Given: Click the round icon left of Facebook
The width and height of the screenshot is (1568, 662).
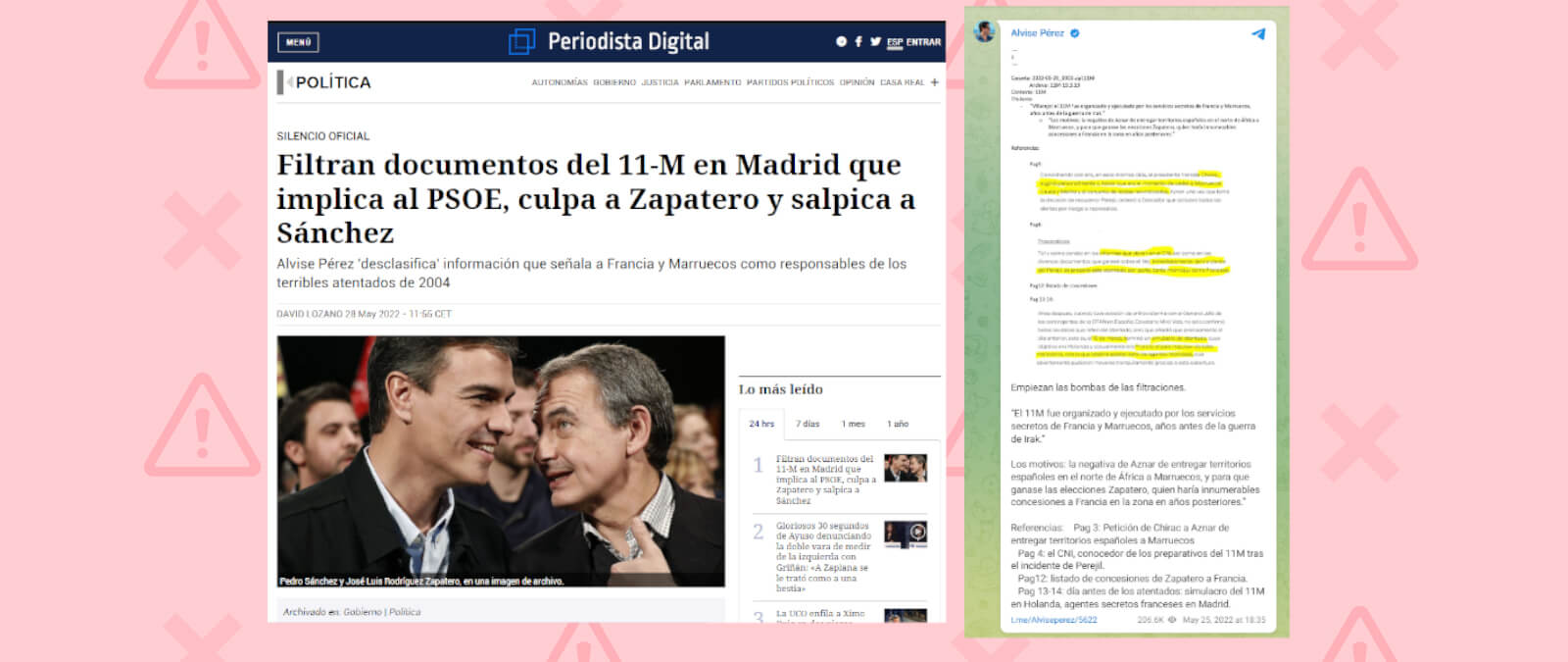Looking at the screenshot, I should click(x=841, y=42).
